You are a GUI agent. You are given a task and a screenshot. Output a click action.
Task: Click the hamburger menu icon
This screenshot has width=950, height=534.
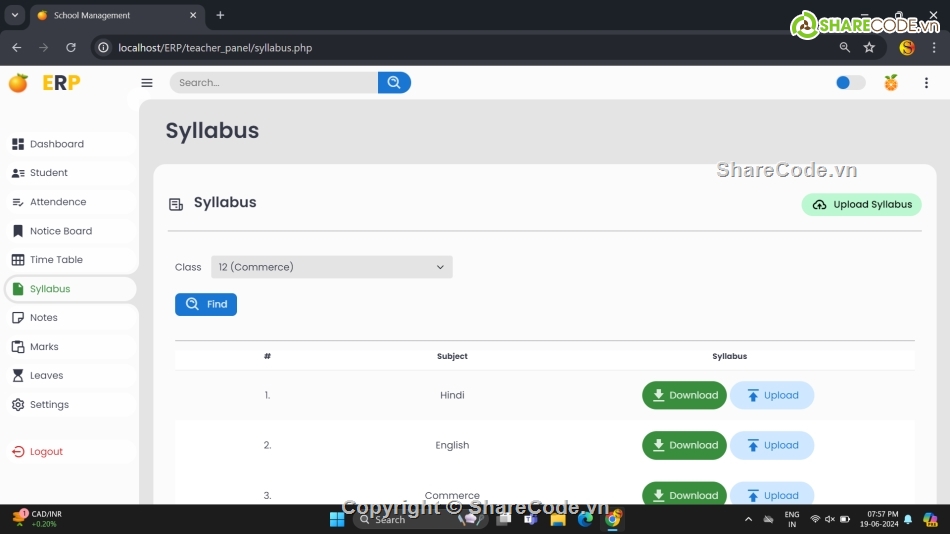pos(147,83)
